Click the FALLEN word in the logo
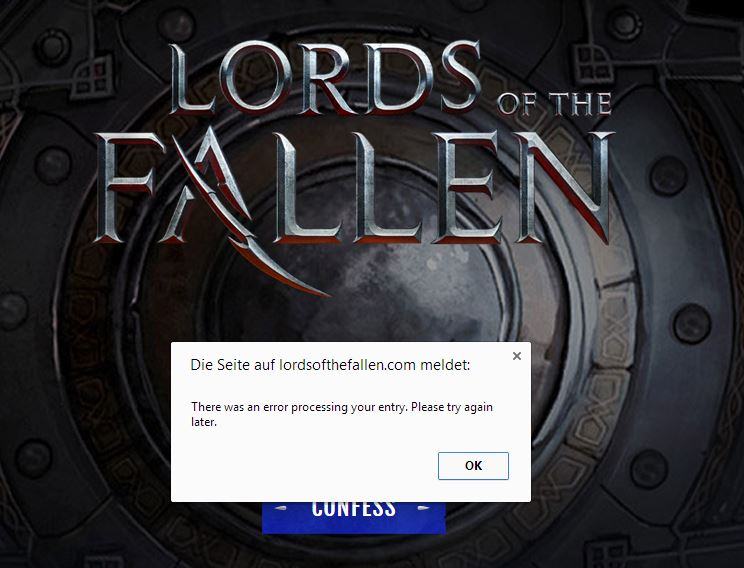744x568 pixels. point(353,186)
